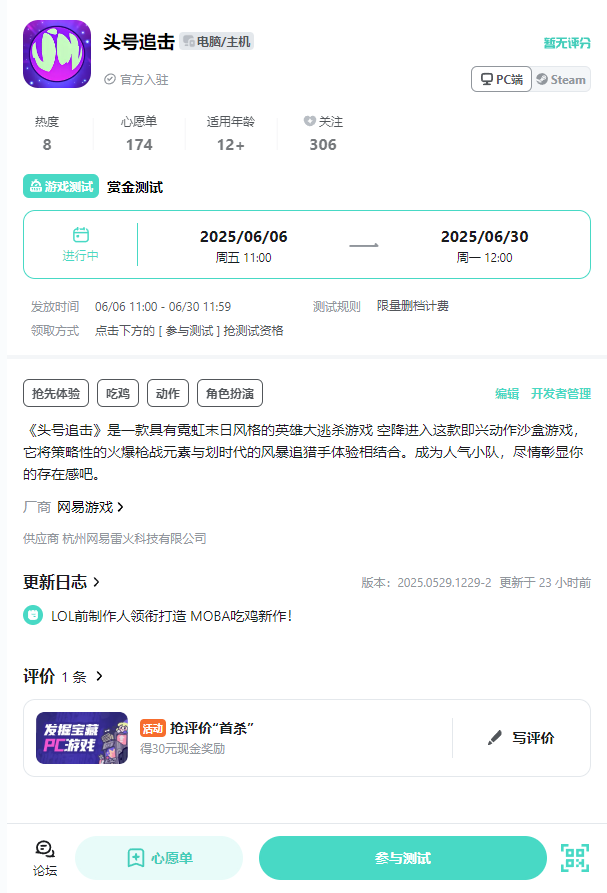The image size is (607, 893).
Task: Click the 写评价 label
Action: tap(533, 738)
